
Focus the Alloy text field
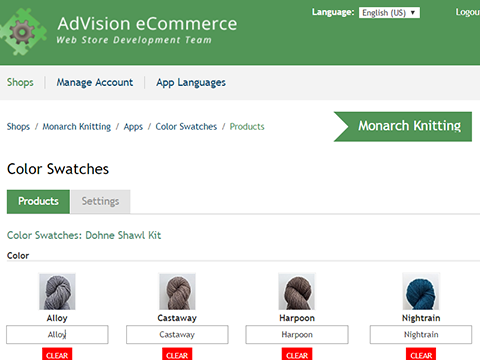click(x=57, y=334)
